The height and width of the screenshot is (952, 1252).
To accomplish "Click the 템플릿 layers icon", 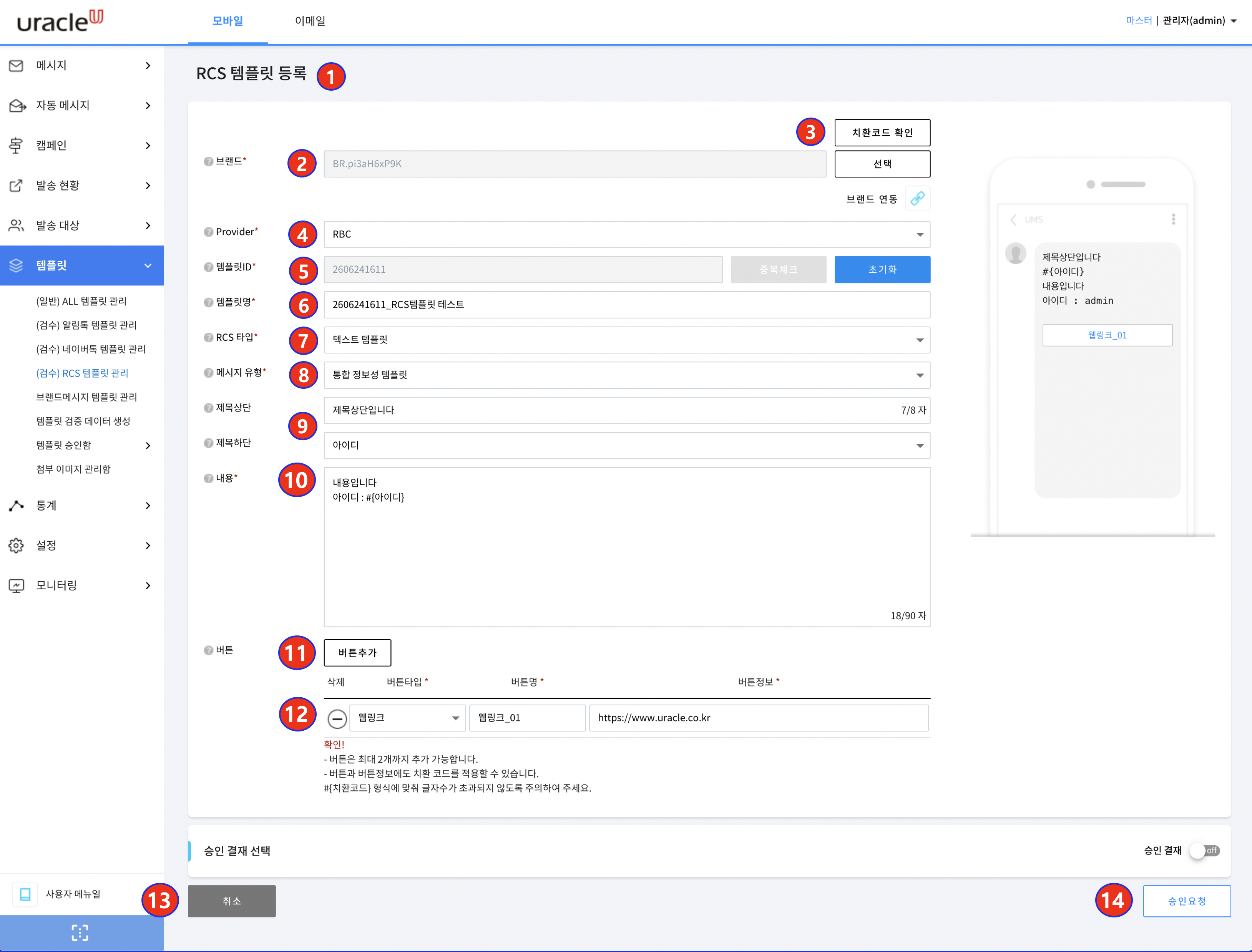I will point(17,265).
